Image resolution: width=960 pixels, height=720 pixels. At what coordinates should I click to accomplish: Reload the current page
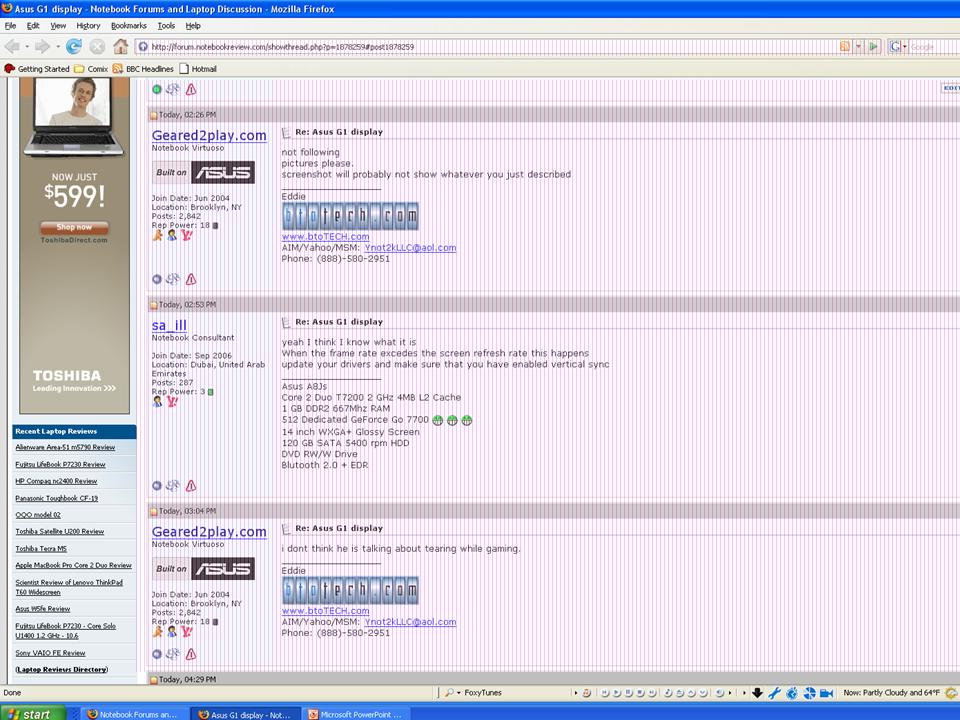pyautogui.click(x=74, y=46)
